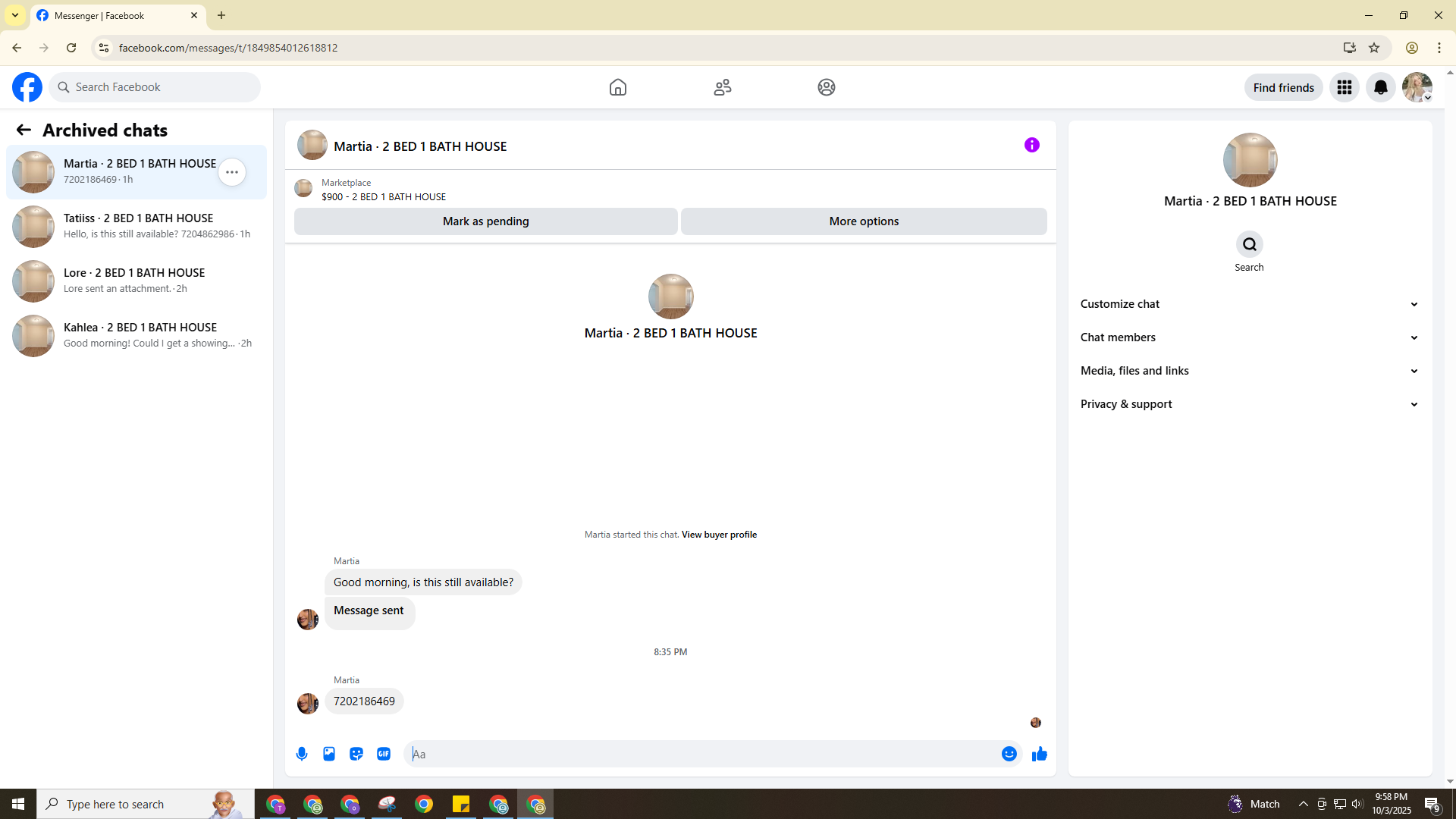Open View buyer profile link

click(719, 535)
